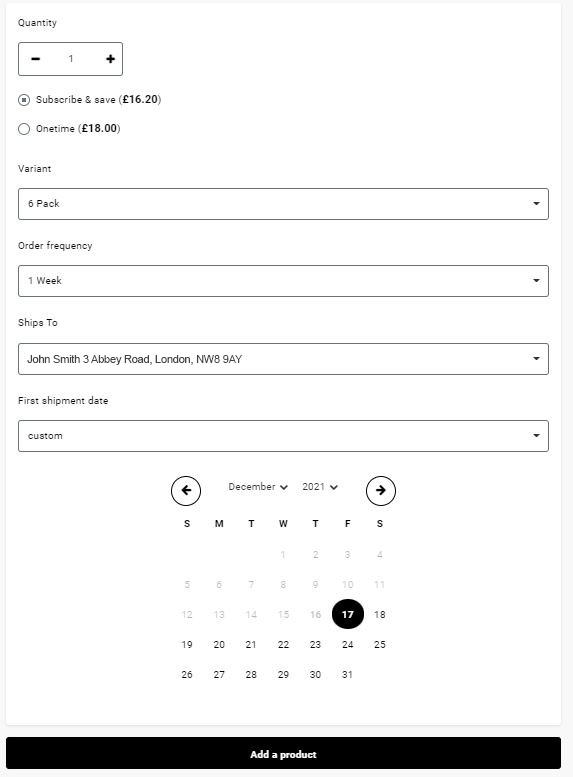Expand the December month selector
This screenshot has height=777, width=573.
(x=258, y=487)
